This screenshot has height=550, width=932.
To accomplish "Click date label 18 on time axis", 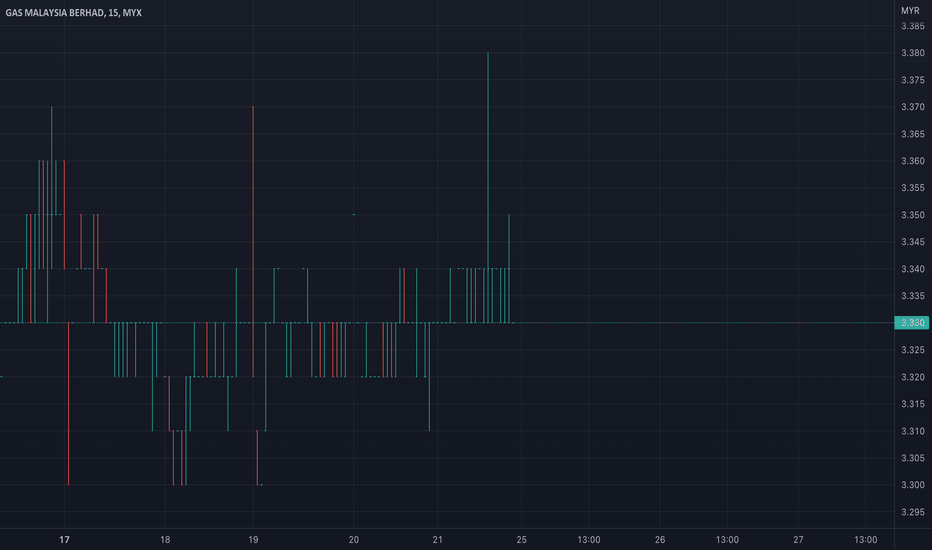I will (165, 540).
